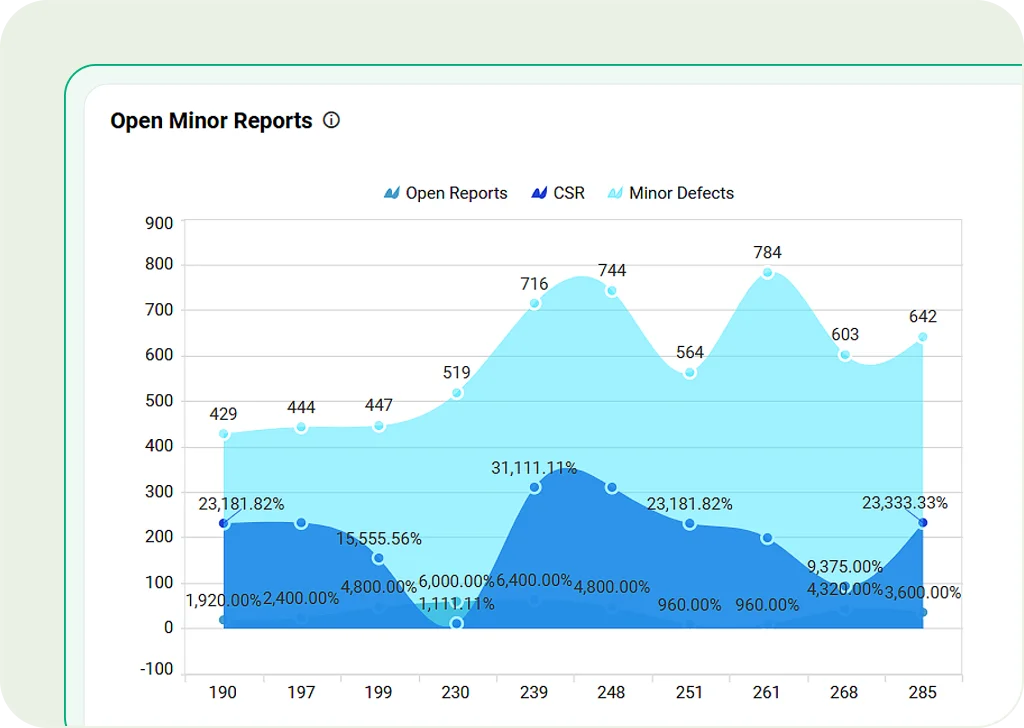Click the CSR point labeled 23,333.33%
The width and height of the screenshot is (1024, 728).
[x=922, y=523]
